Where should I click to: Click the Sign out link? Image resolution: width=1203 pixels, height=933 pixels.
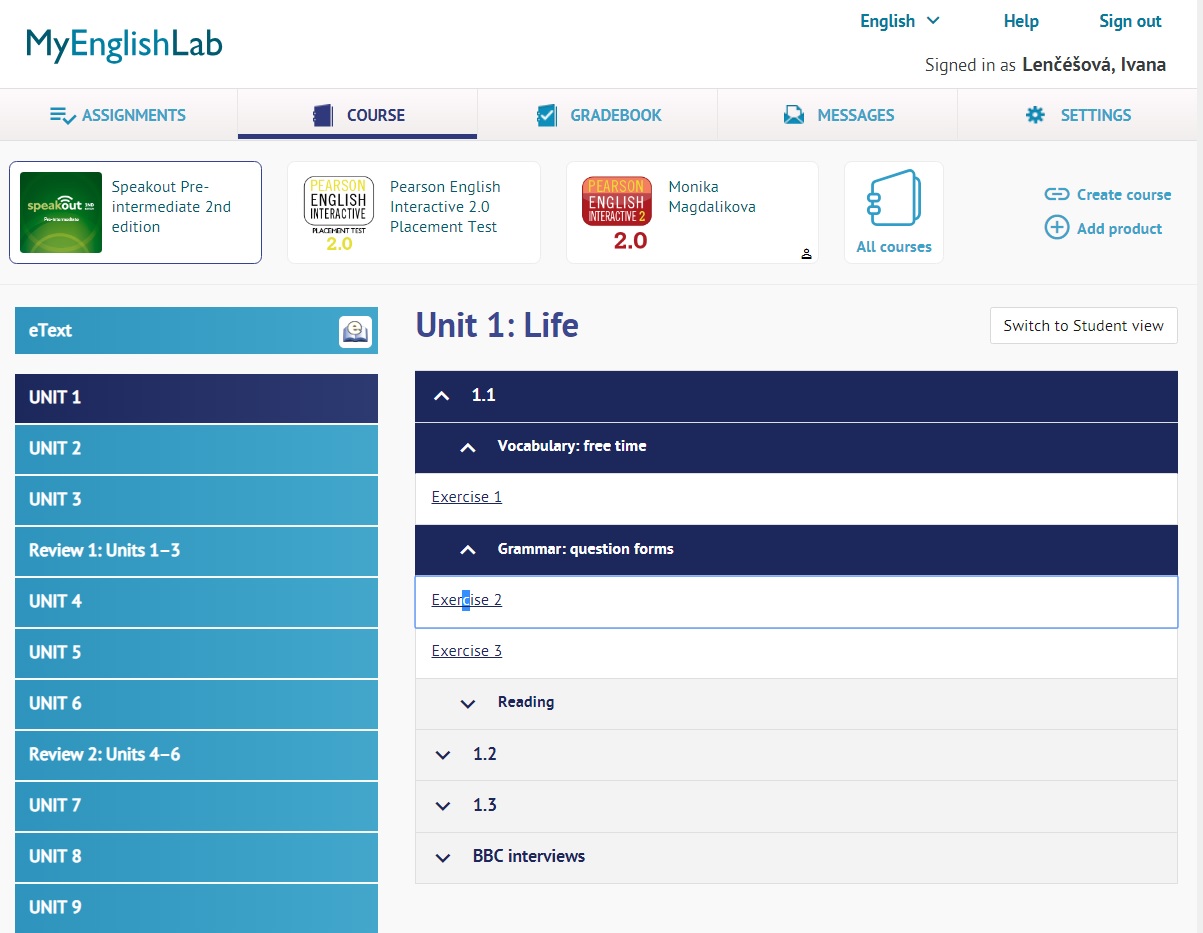pyautogui.click(x=1130, y=21)
